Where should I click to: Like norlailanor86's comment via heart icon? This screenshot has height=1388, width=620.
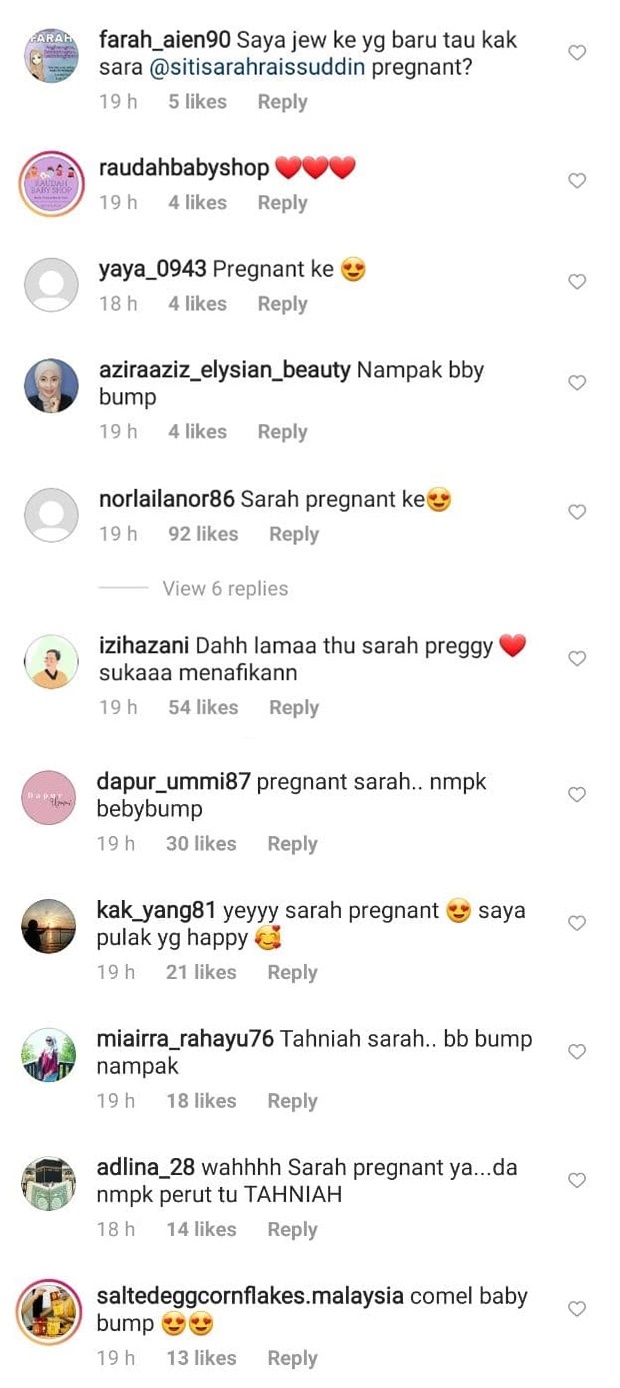(x=577, y=512)
